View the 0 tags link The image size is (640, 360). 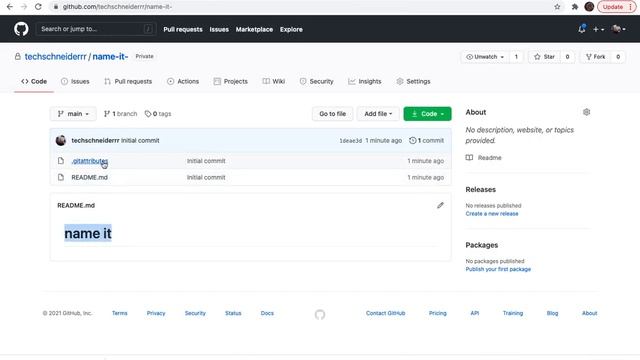tap(158, 114)
